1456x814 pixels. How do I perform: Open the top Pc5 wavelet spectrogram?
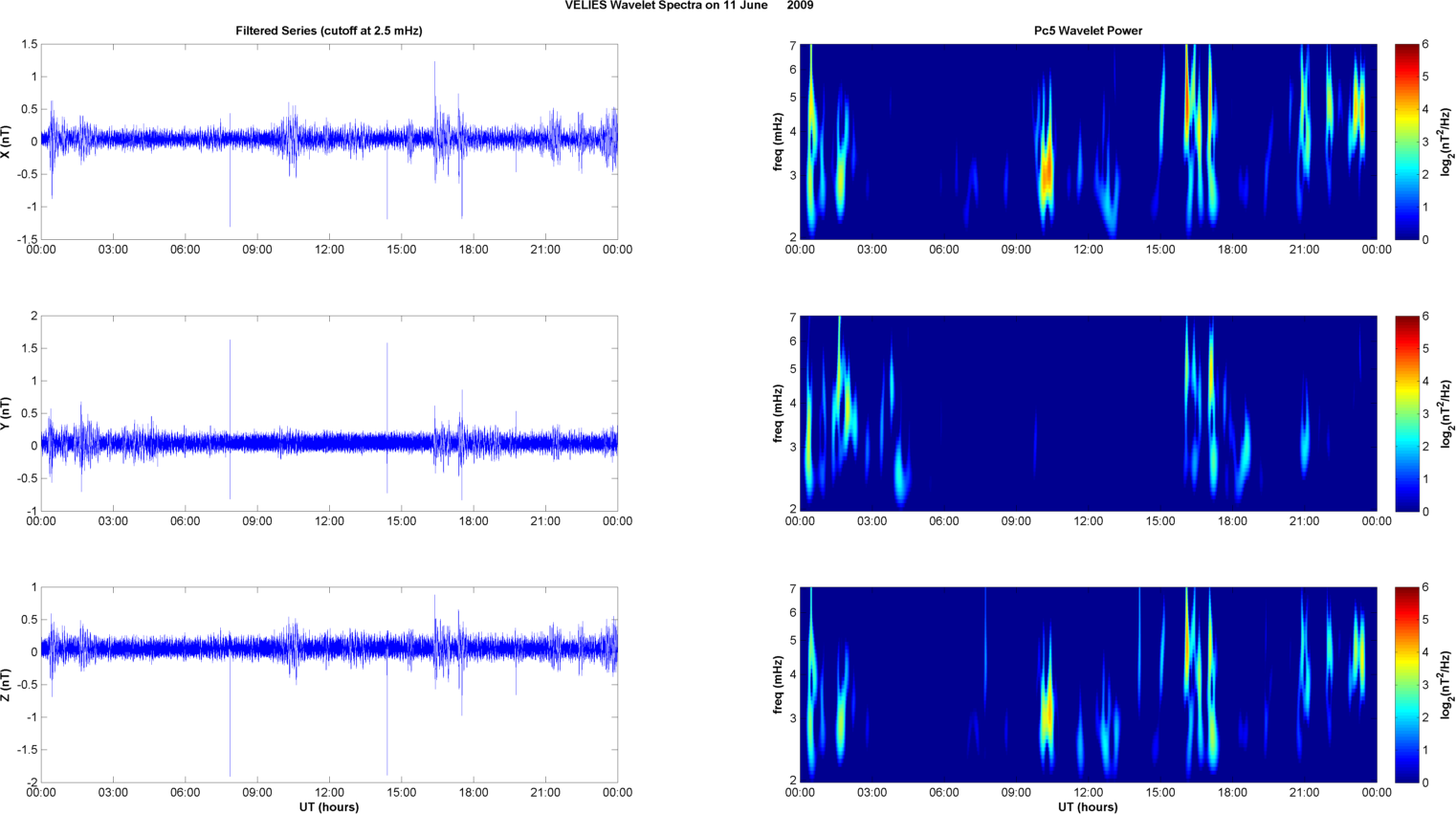pos(1088,142)
